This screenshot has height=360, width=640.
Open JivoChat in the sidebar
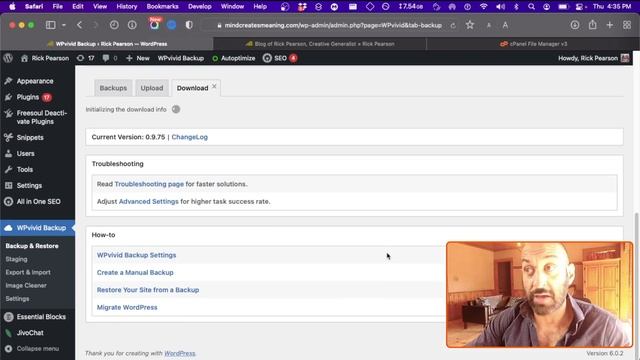click(x=30, y=333)
